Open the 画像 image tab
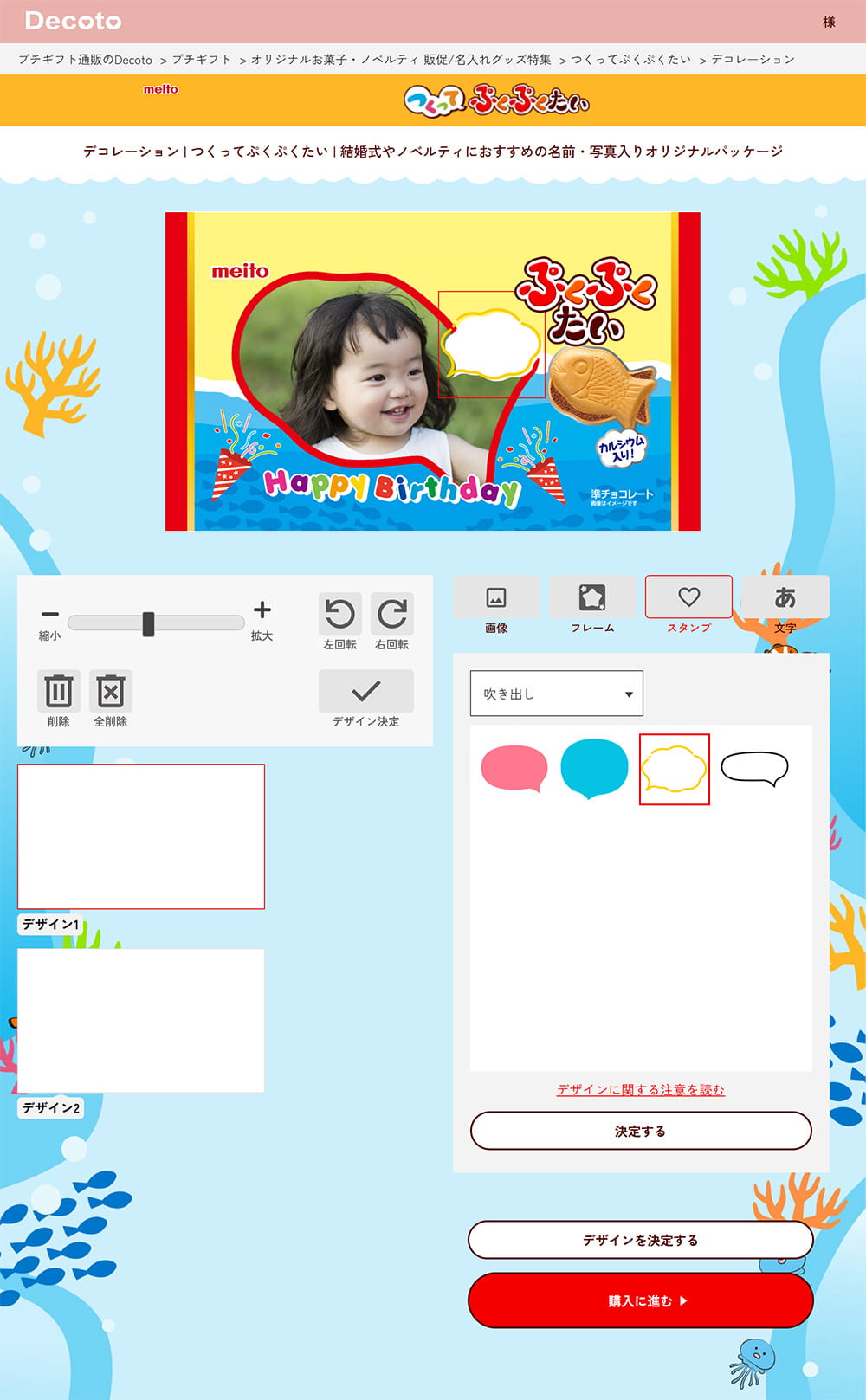Viewport: 866px width, 1400px height. point(496,597)
